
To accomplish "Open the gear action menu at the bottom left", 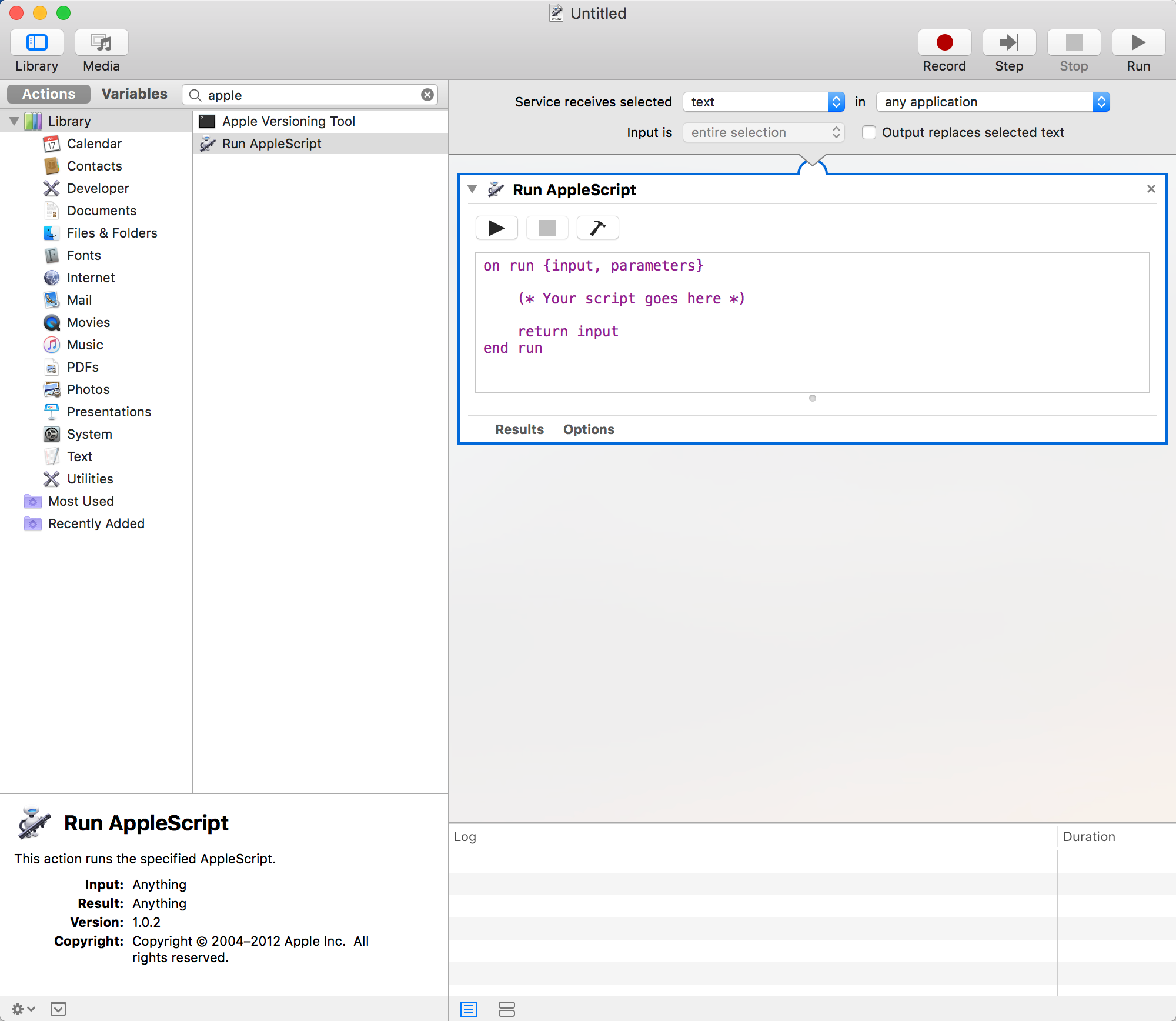I will coord(23,1009).
